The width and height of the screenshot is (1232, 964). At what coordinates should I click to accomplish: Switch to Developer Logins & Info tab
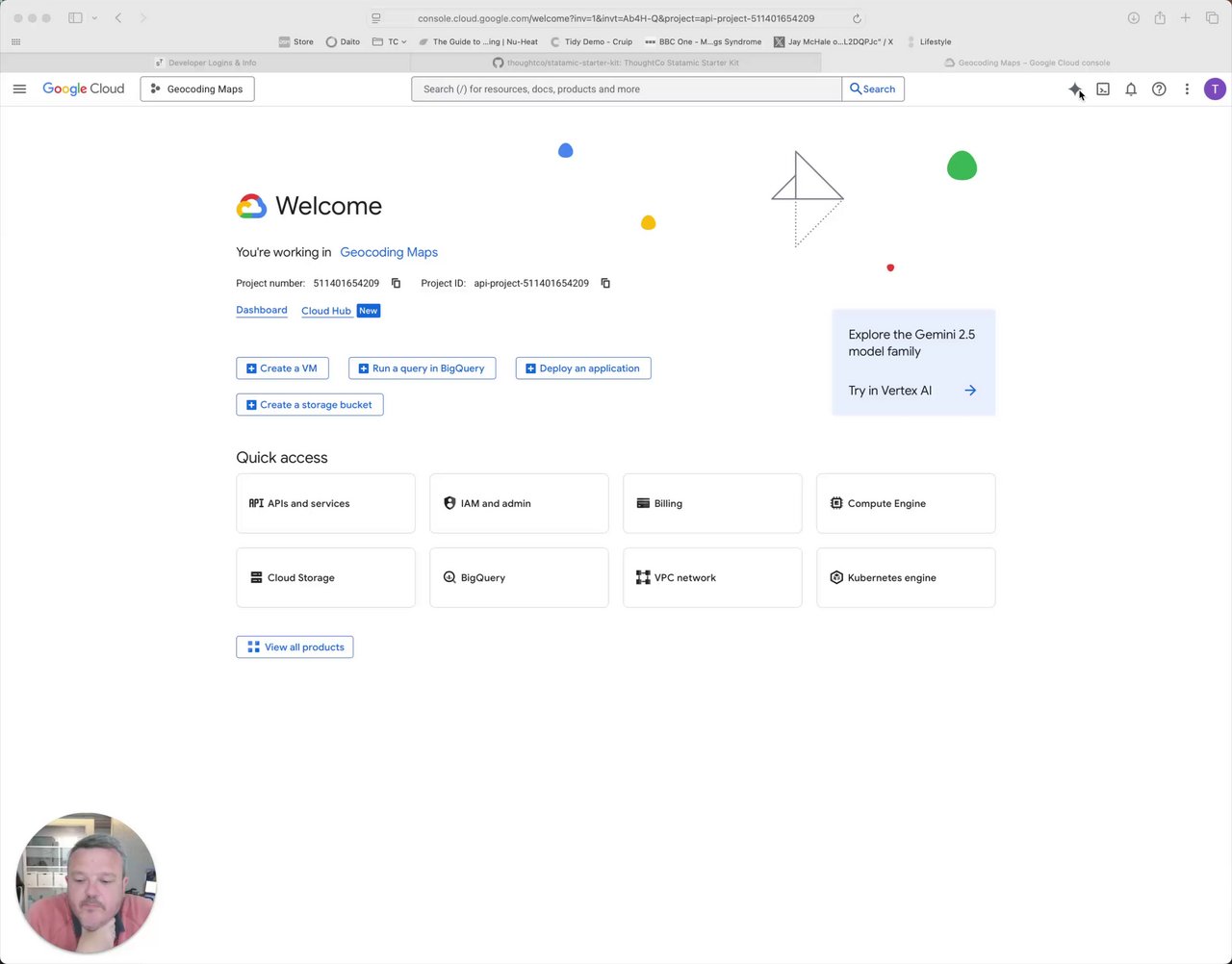point(205,63)
